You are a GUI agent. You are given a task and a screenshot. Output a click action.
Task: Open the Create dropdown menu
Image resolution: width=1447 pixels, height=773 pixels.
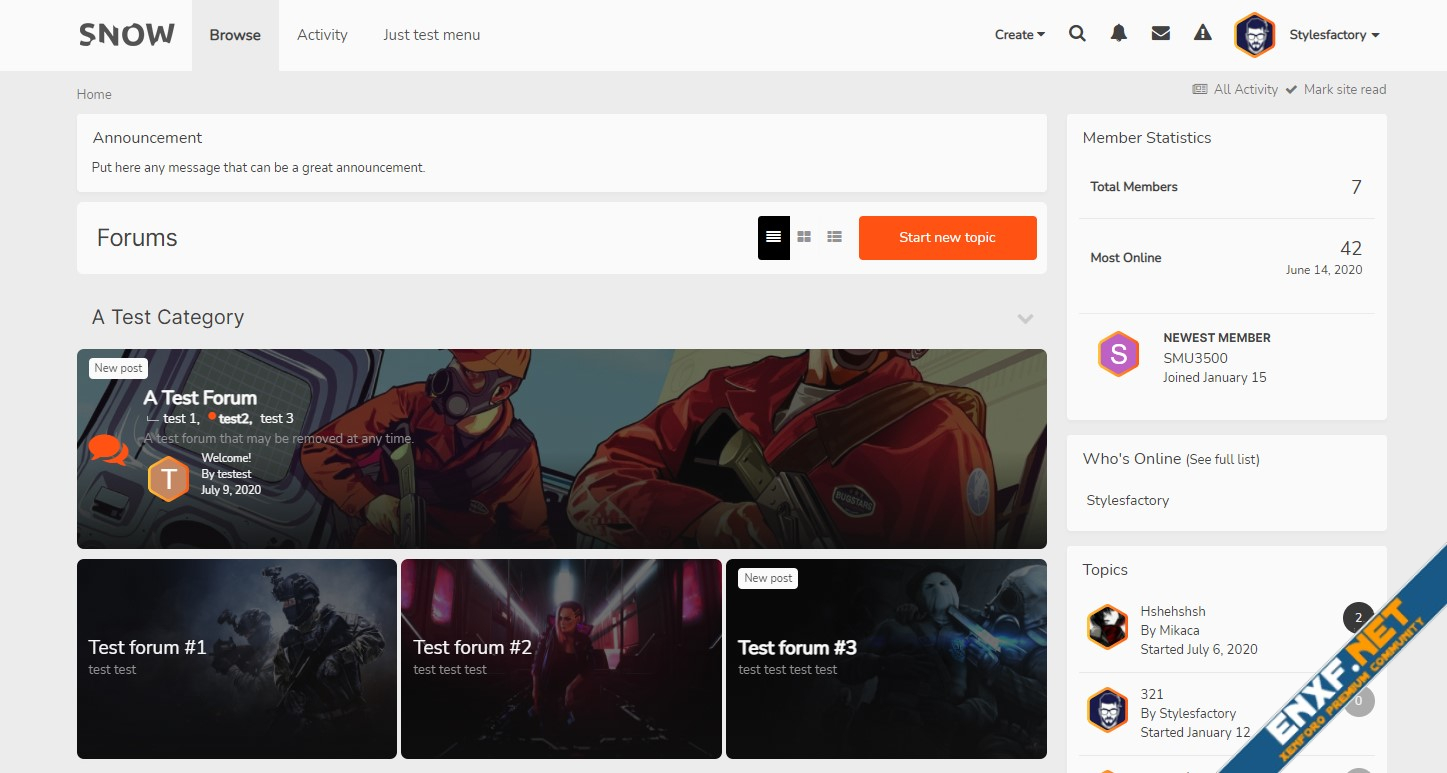(x=1019, y=35)
